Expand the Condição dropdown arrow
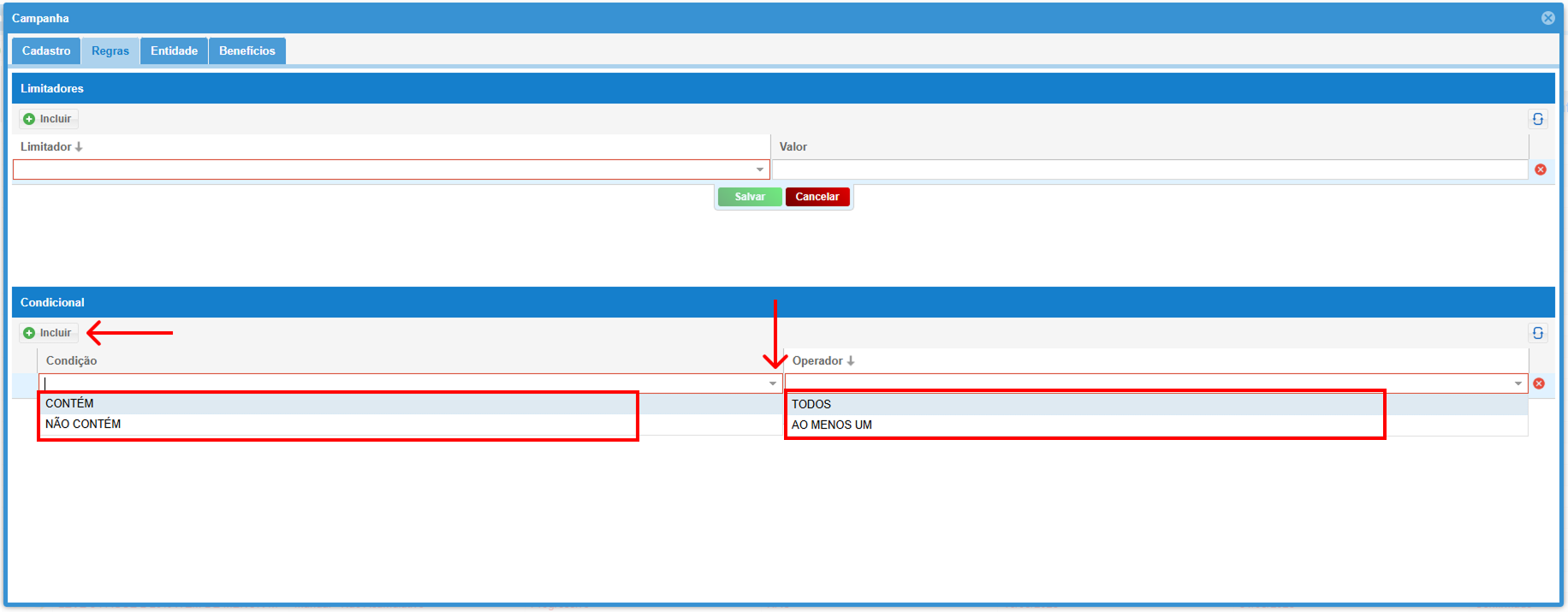The image size is (1568, 612). pyautogui.click(x=773, y=383)
